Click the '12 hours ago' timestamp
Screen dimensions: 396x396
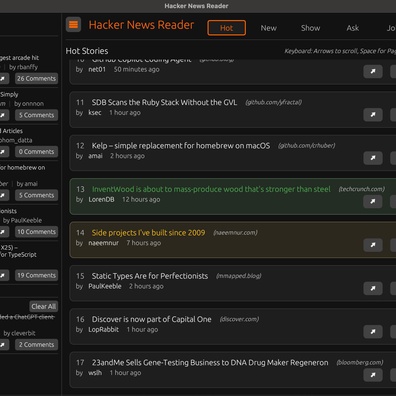click(141, 199)
